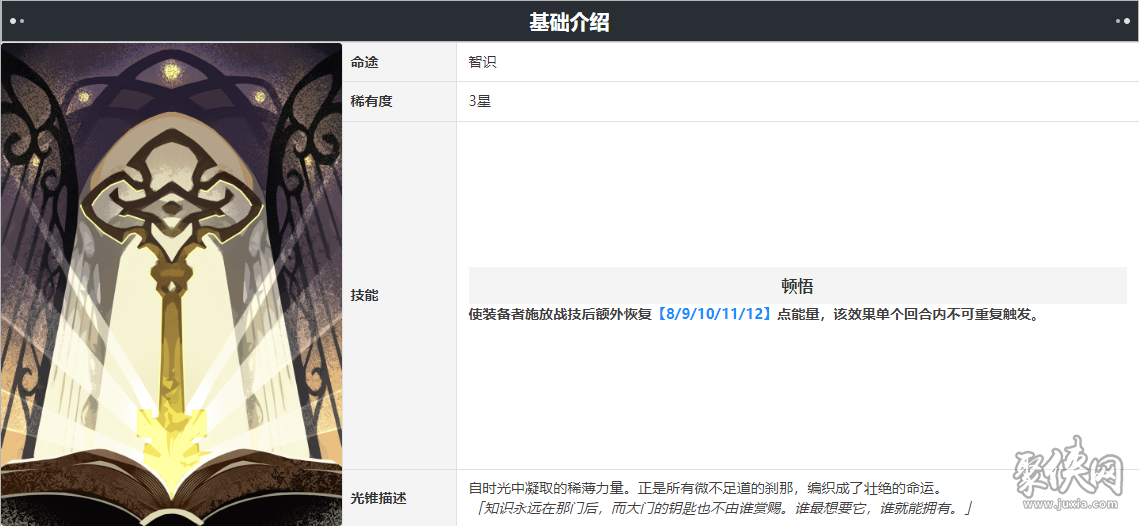Select the 命途 row label
The image size is (1139, 526).
(365, 62)
